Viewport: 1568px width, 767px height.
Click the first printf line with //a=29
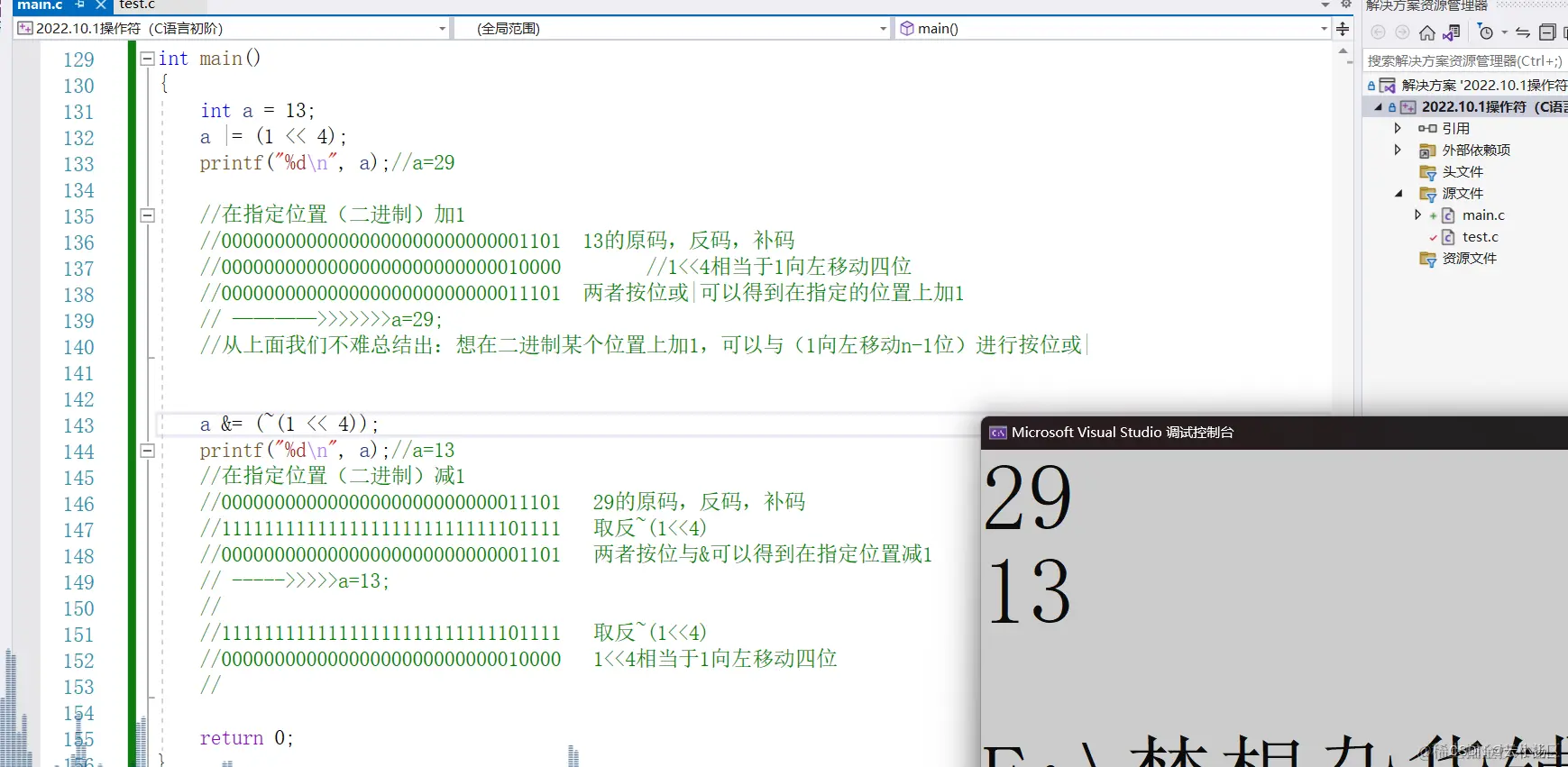click(327, 163)
